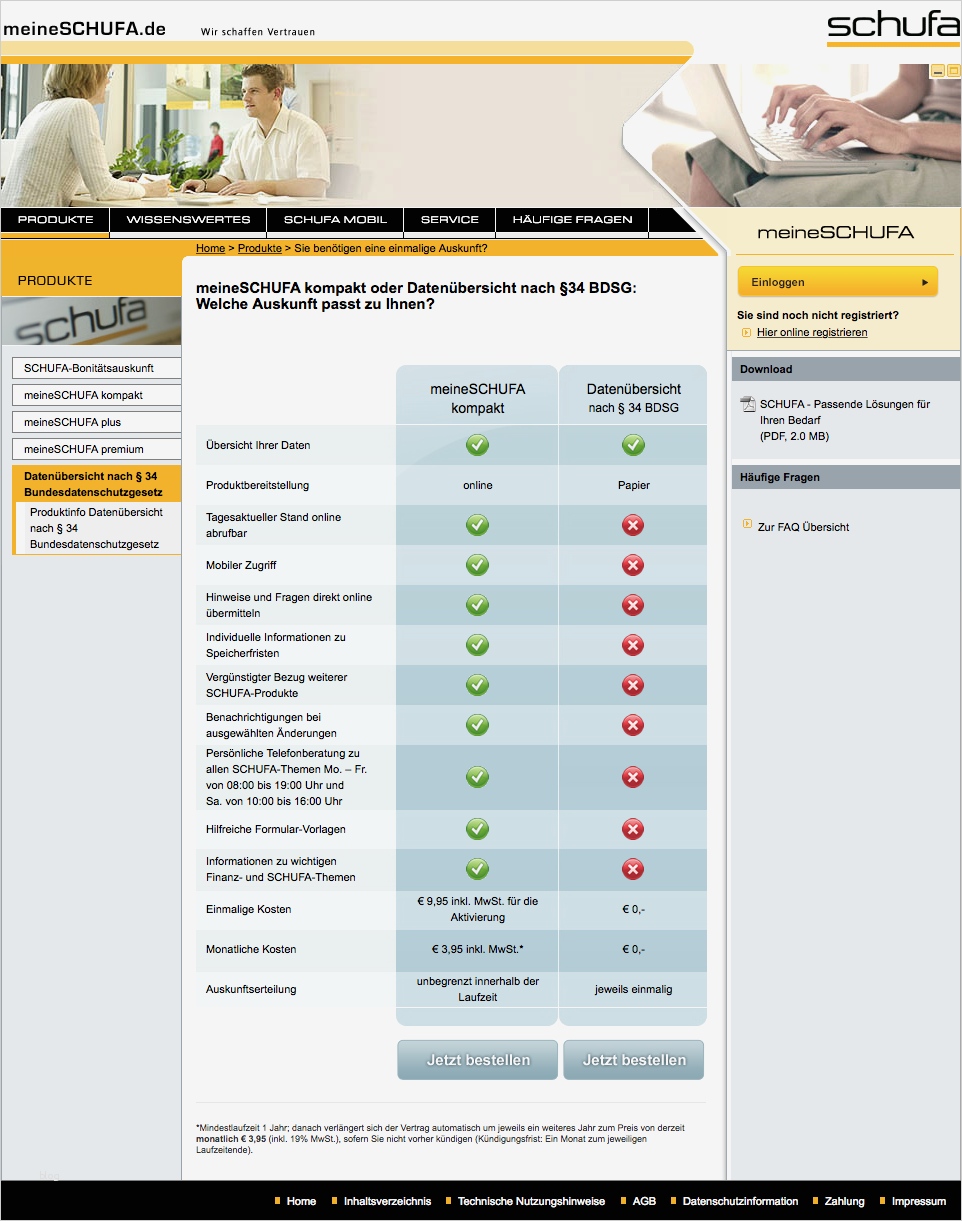Click green check in Speicherfristen row
962x1221 pixels.
coord(478,645)
